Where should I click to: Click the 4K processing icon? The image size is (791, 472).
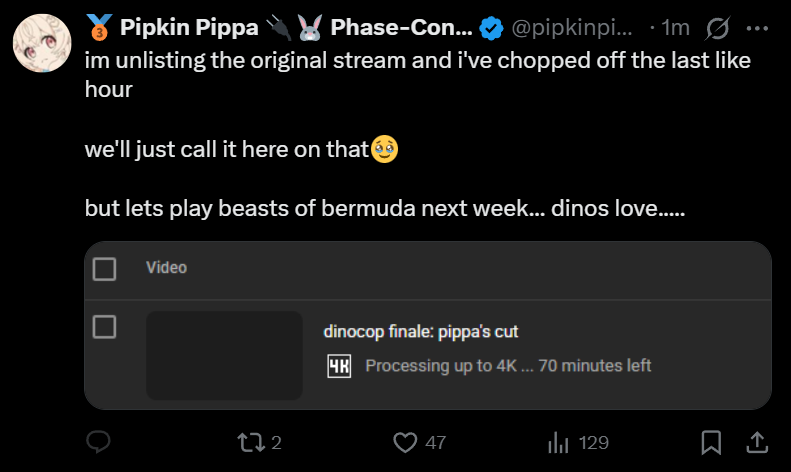click(340, 366)
